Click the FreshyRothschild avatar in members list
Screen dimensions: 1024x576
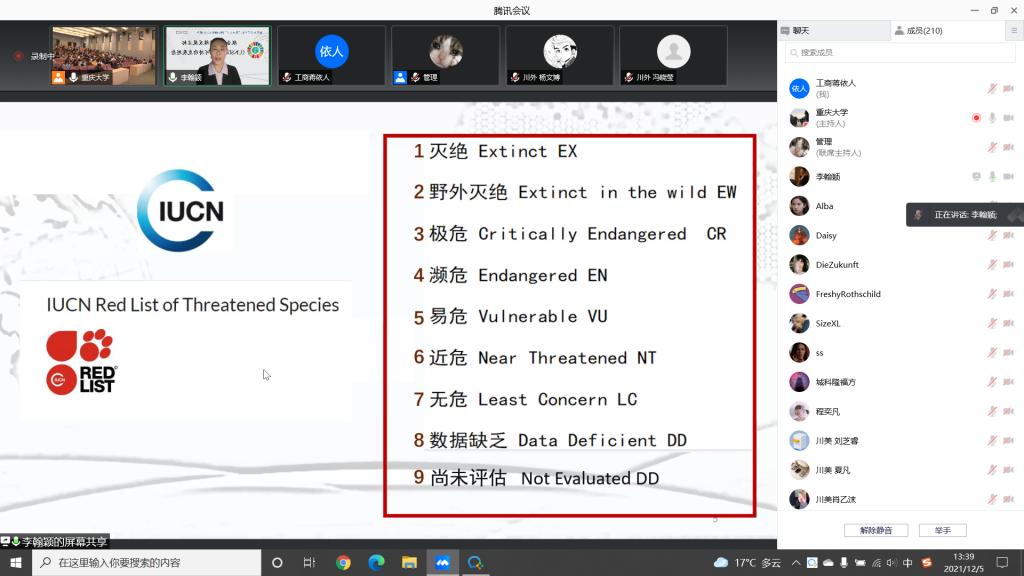[x=799, y=294]
